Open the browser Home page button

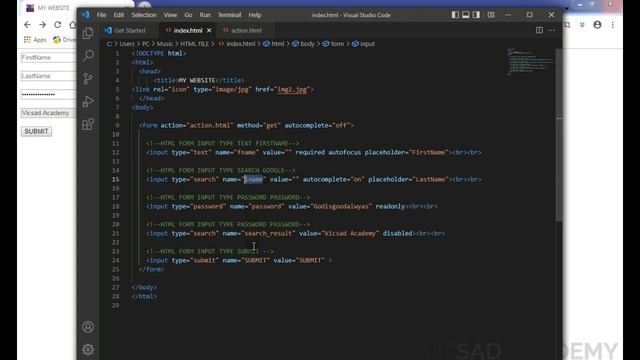pyautogui.click(x=73, y=25)
